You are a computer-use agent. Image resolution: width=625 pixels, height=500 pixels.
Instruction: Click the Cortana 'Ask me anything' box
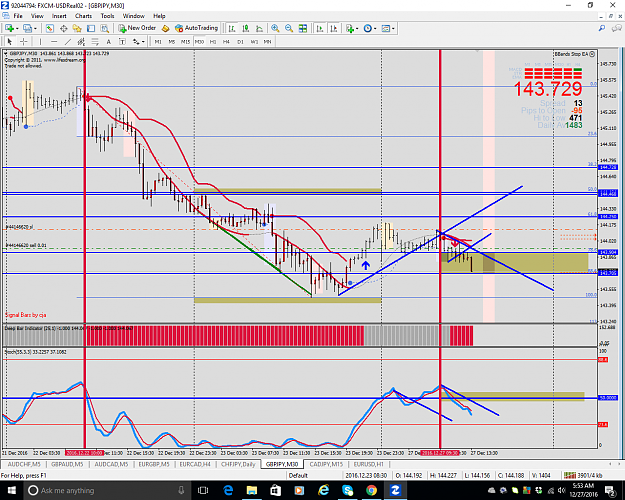[x=106, y=490]
